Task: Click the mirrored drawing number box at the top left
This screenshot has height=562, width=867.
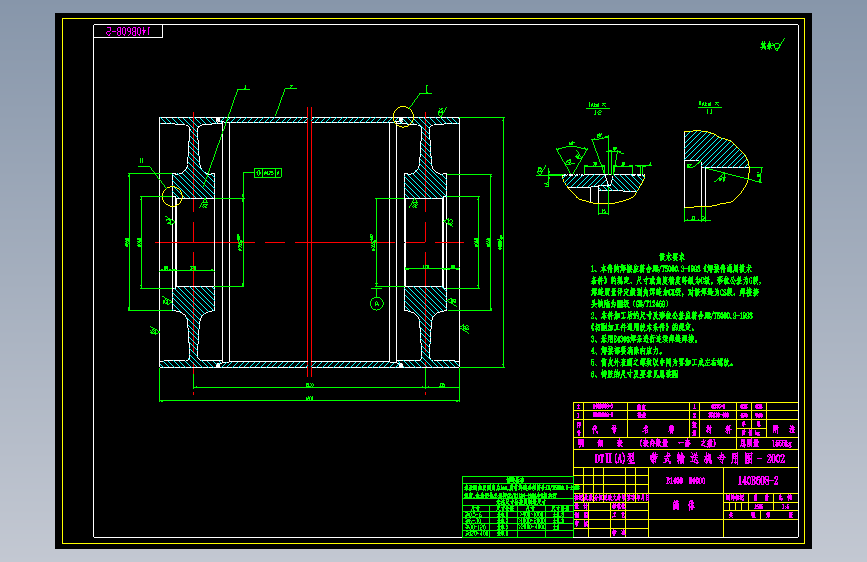Action: tap(128, 32)
